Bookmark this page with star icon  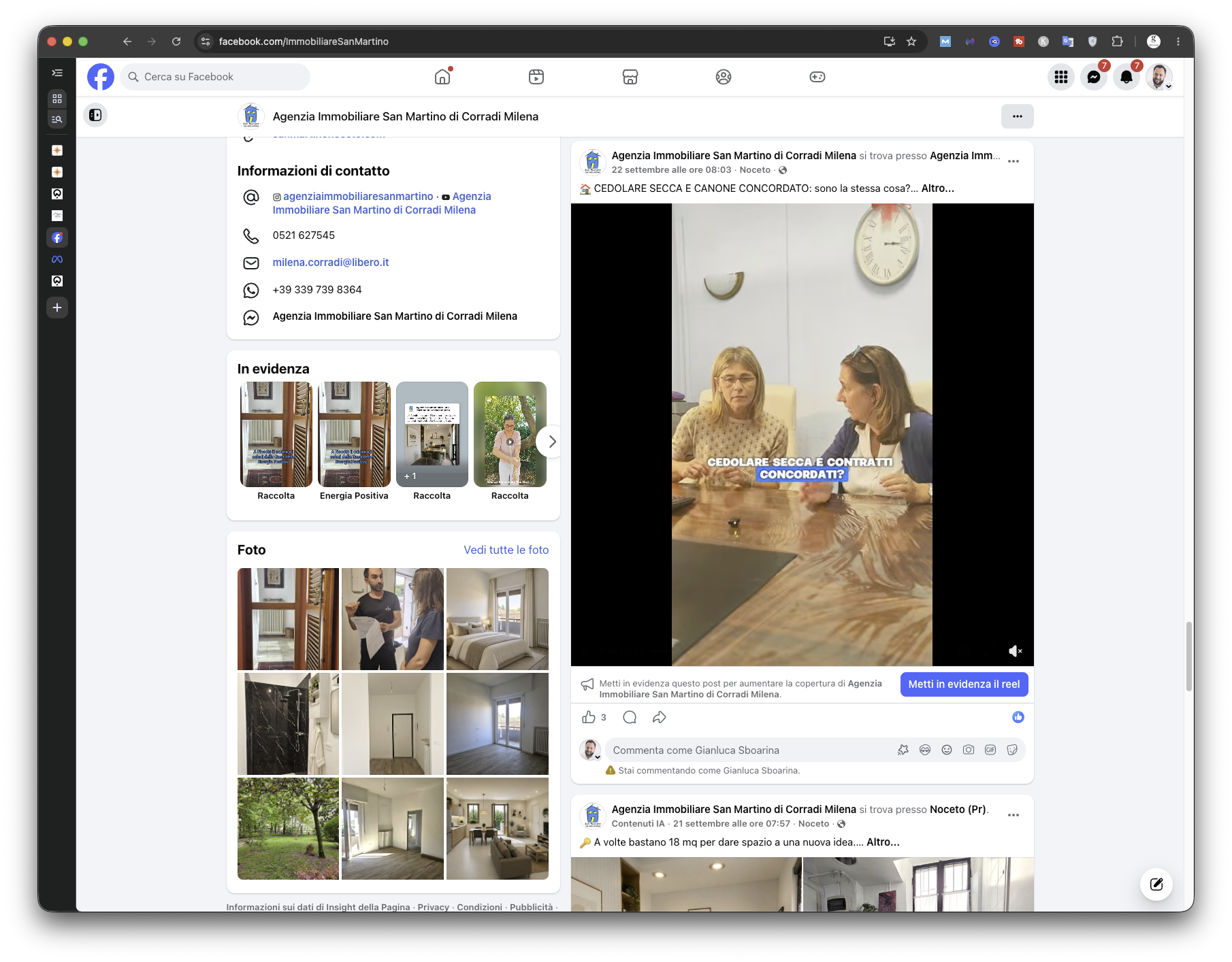pos(911,42)
